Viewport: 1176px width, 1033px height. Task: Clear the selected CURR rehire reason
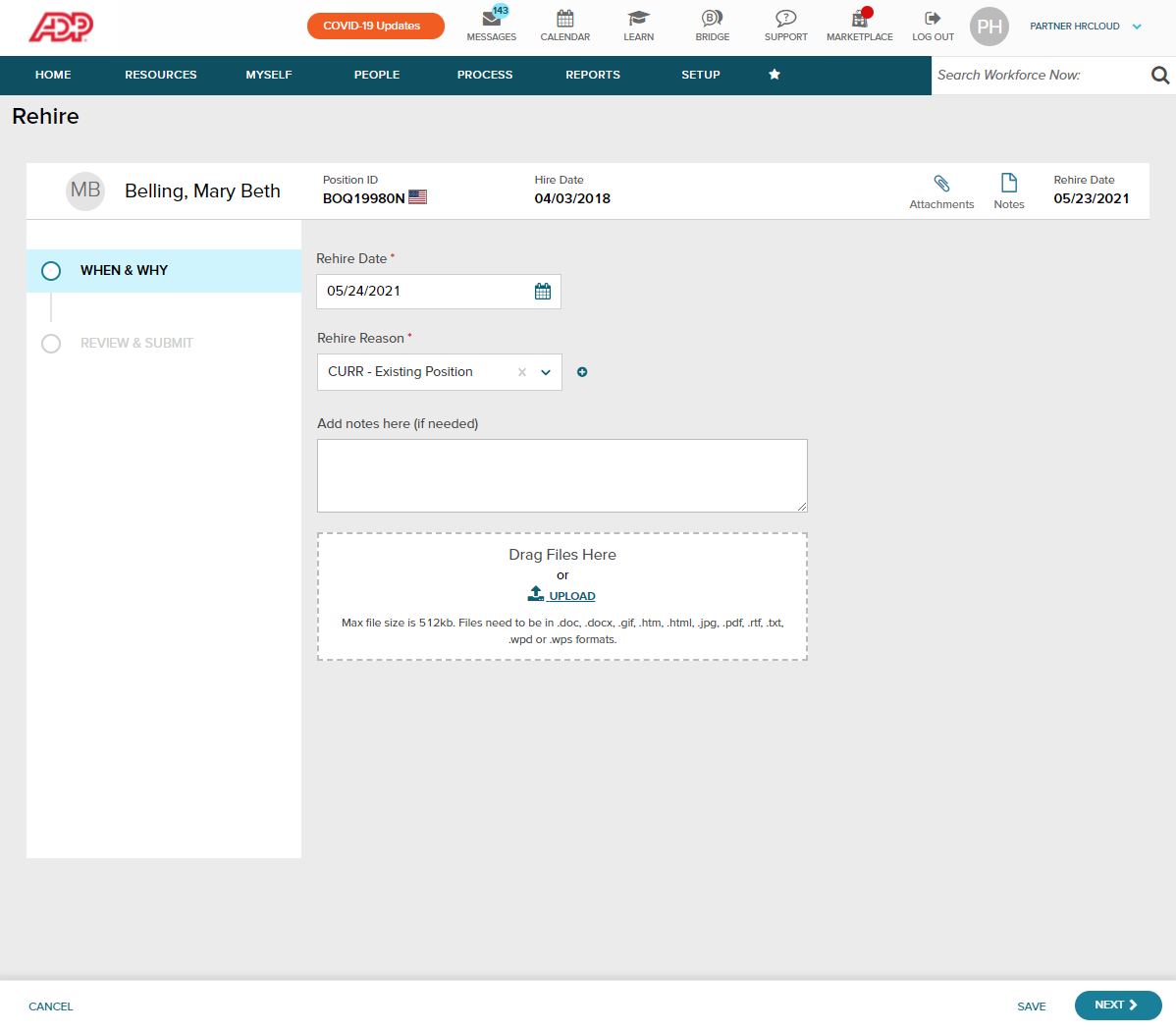click(x=521, y=372)
